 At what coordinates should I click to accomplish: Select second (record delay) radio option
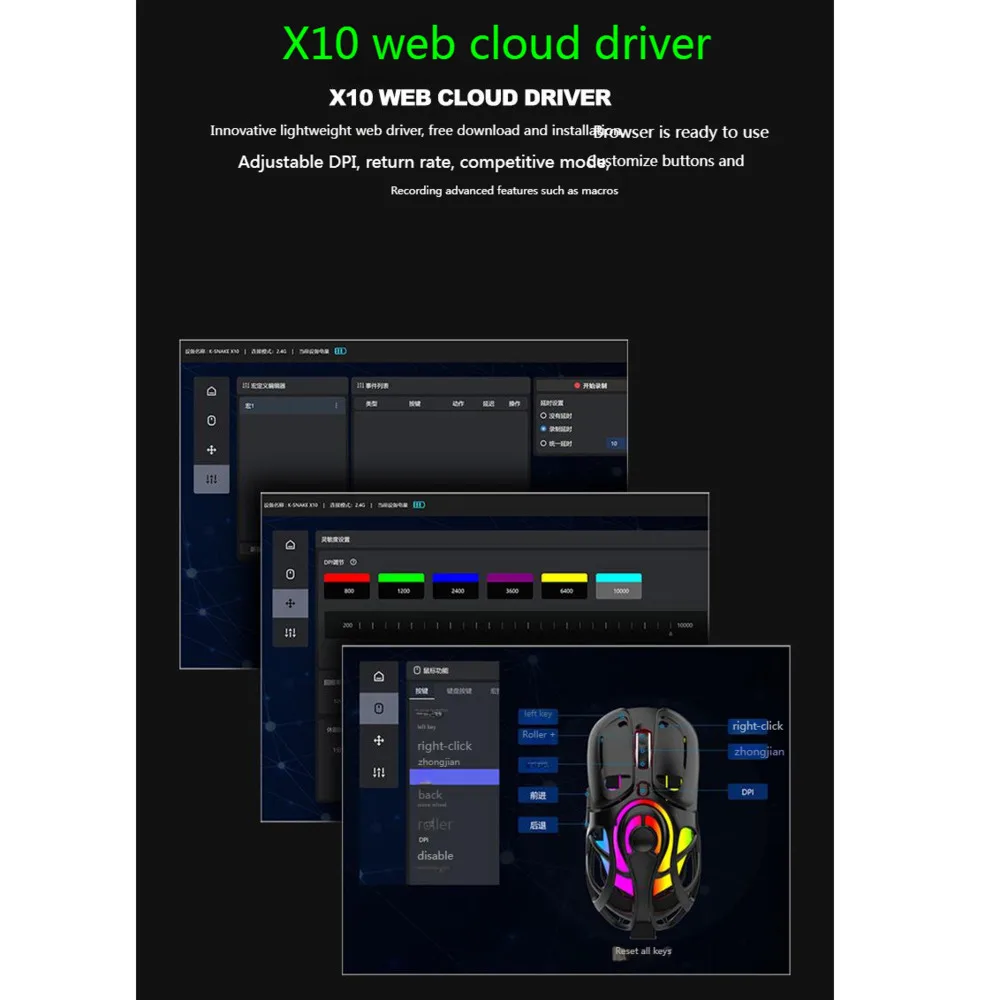pos(543,429)
